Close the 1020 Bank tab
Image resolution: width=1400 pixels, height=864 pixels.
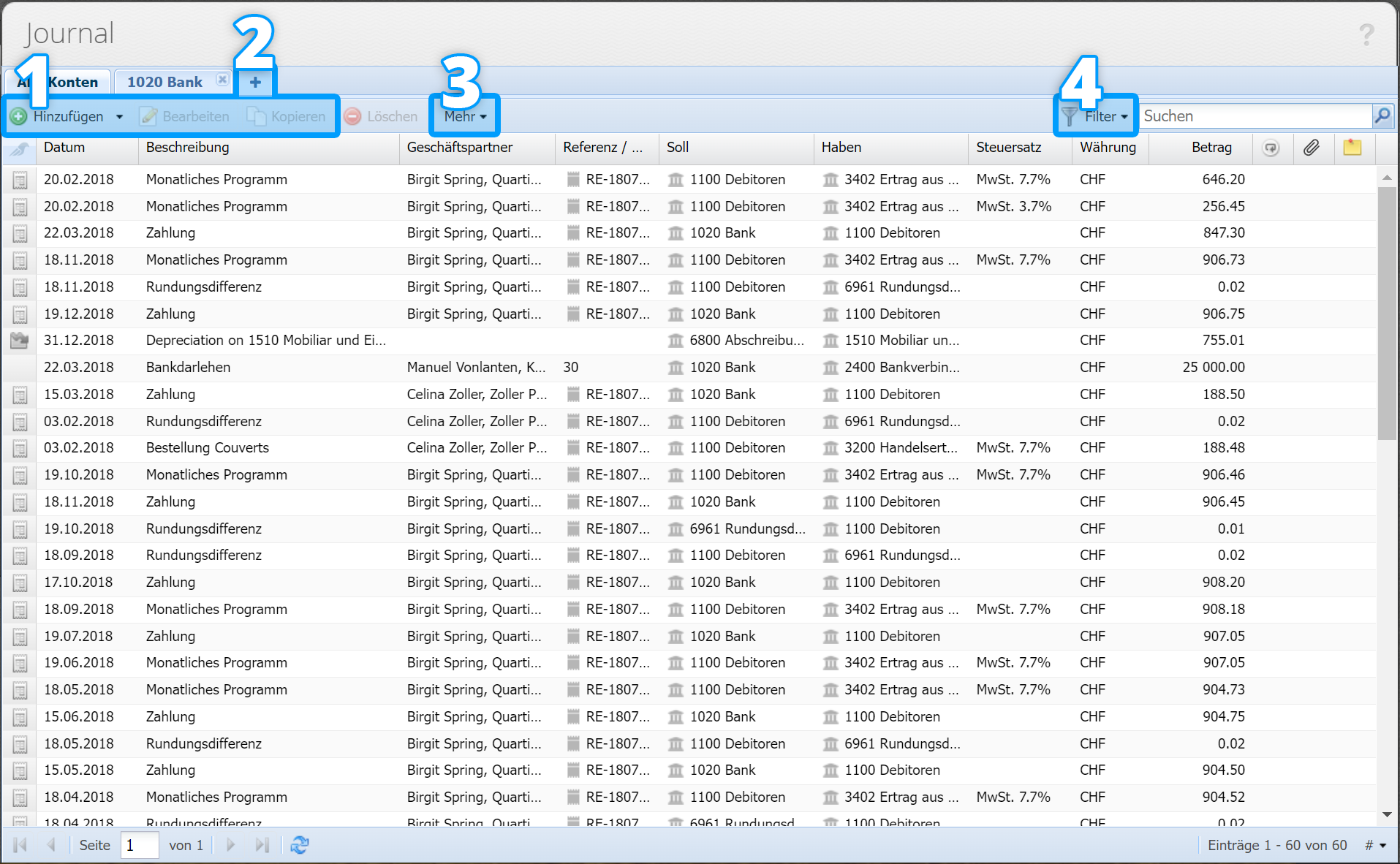222,80
